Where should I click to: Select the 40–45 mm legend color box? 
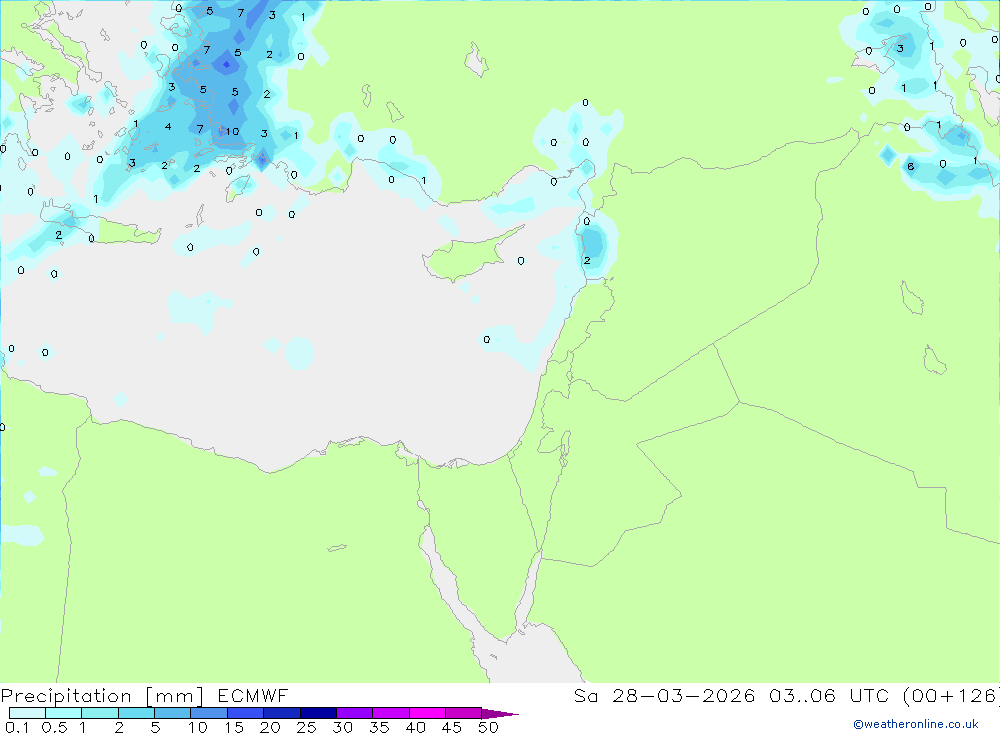tap(427, 713)
